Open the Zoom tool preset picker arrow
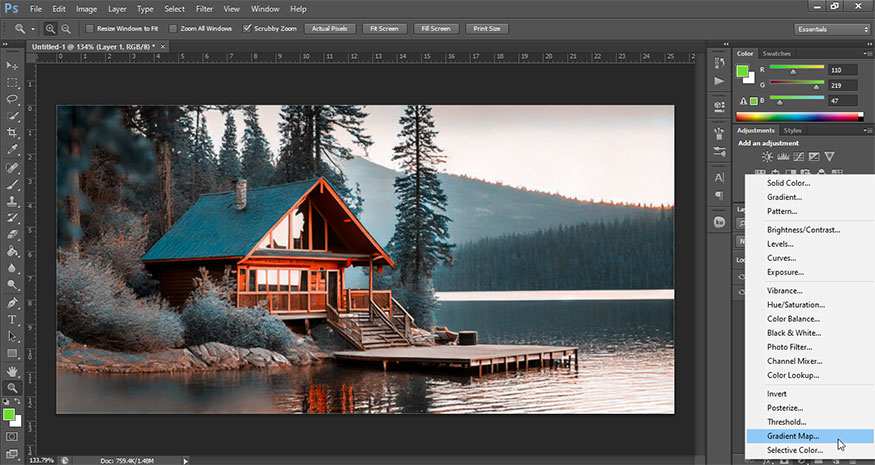The image size is (875, 465). click(x=33, y=29)
